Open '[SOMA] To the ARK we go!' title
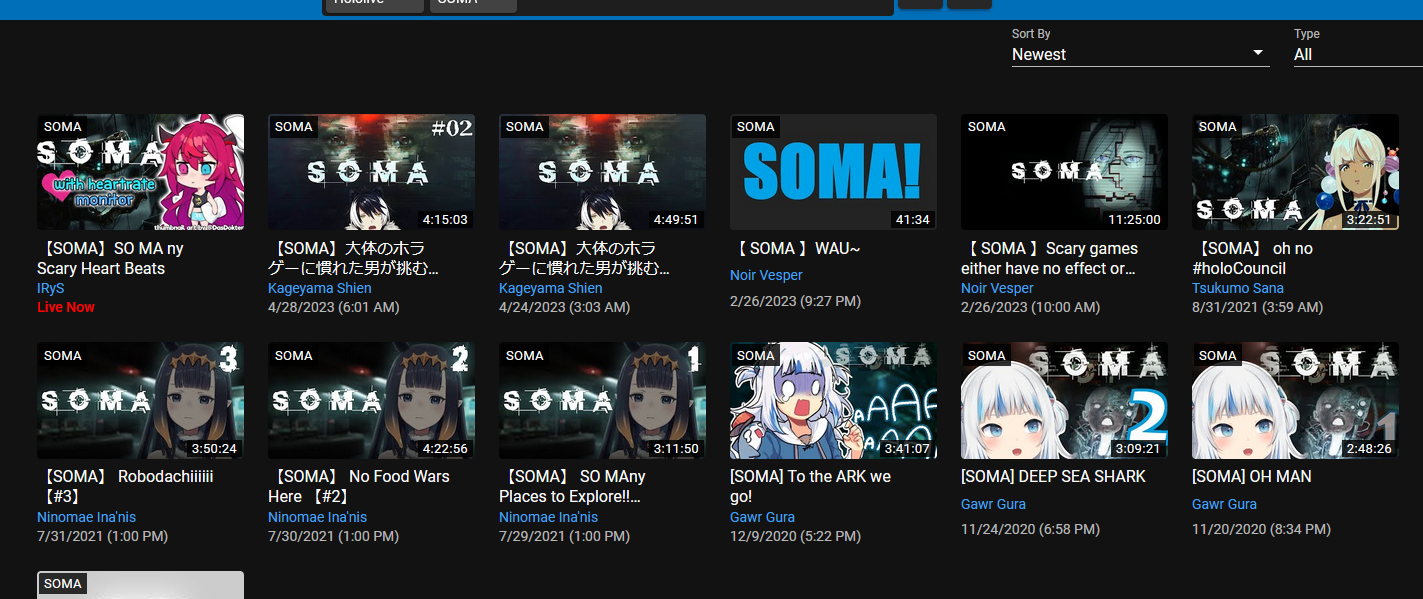 [811, 486]
